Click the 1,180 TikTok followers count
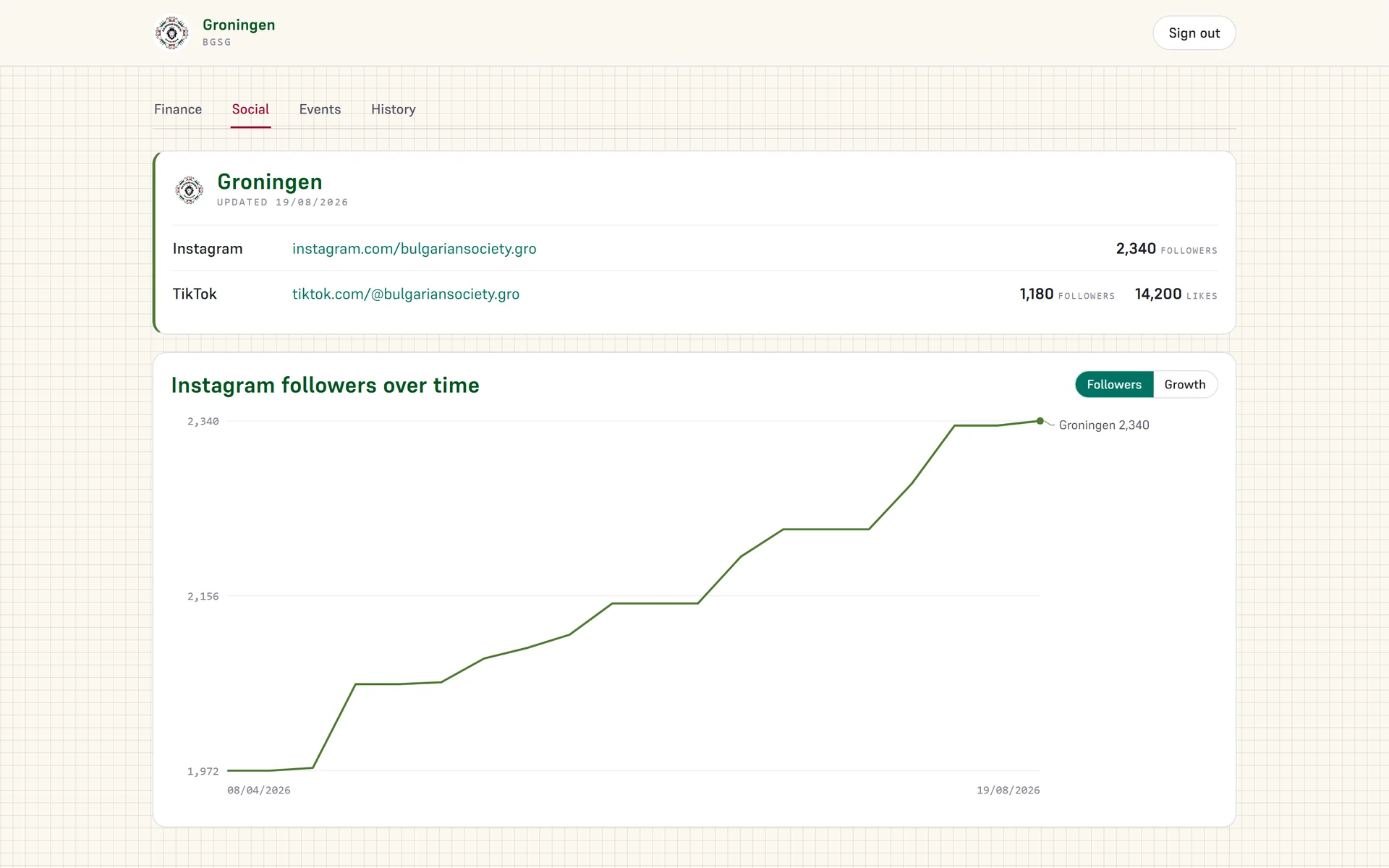This screenshot has height=868, width=1389. click(x=1037, y=294)
